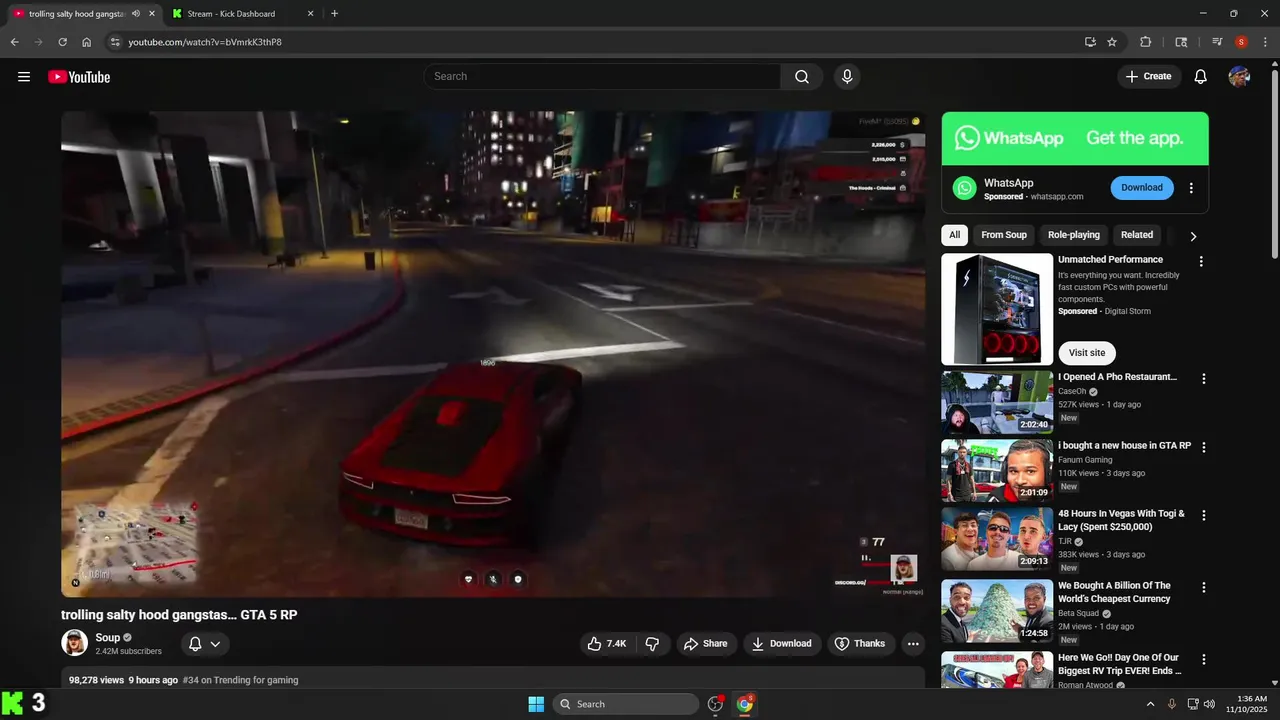Open #34 on Trending for gaming link
This screenshot has height=720, width=1280.
pyautogui.click(x=240, y=680)
